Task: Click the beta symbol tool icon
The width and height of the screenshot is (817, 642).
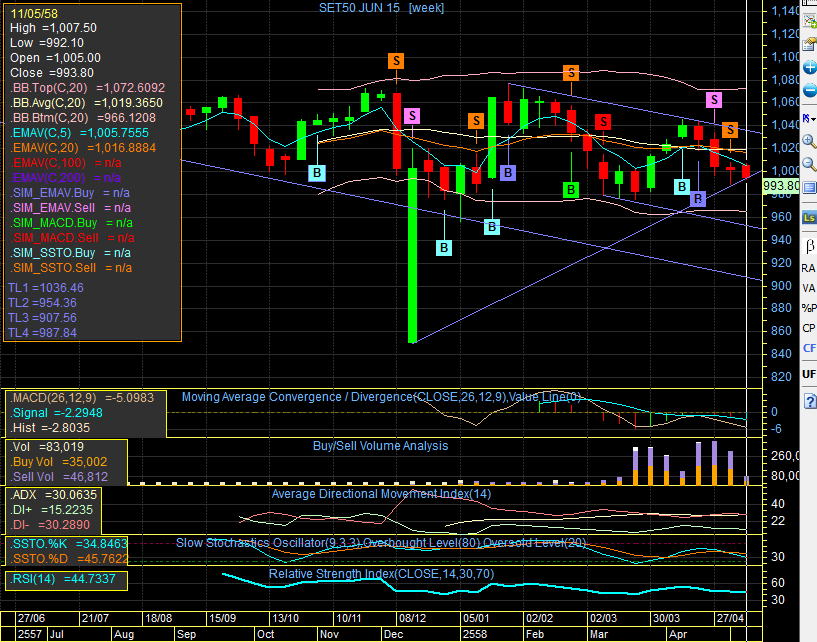Action: click(x=809, y=245)
